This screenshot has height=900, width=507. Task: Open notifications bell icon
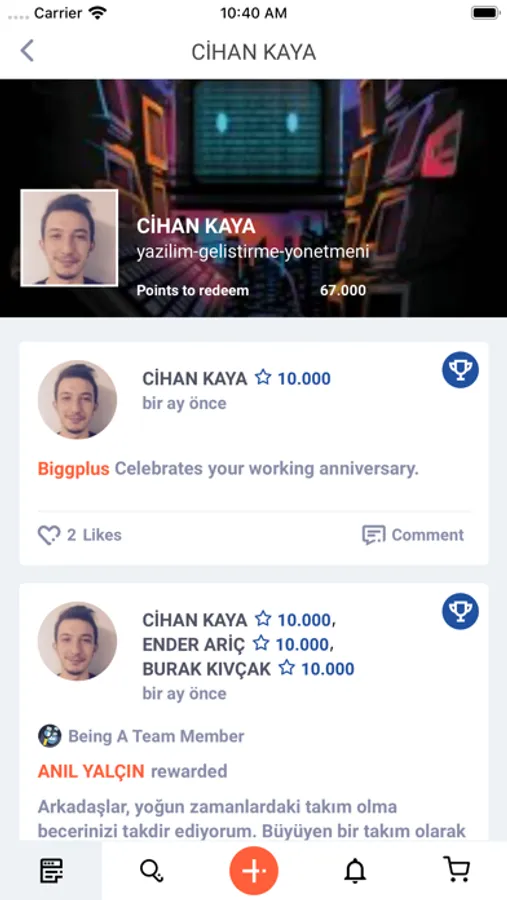click(x=355, y=871)
